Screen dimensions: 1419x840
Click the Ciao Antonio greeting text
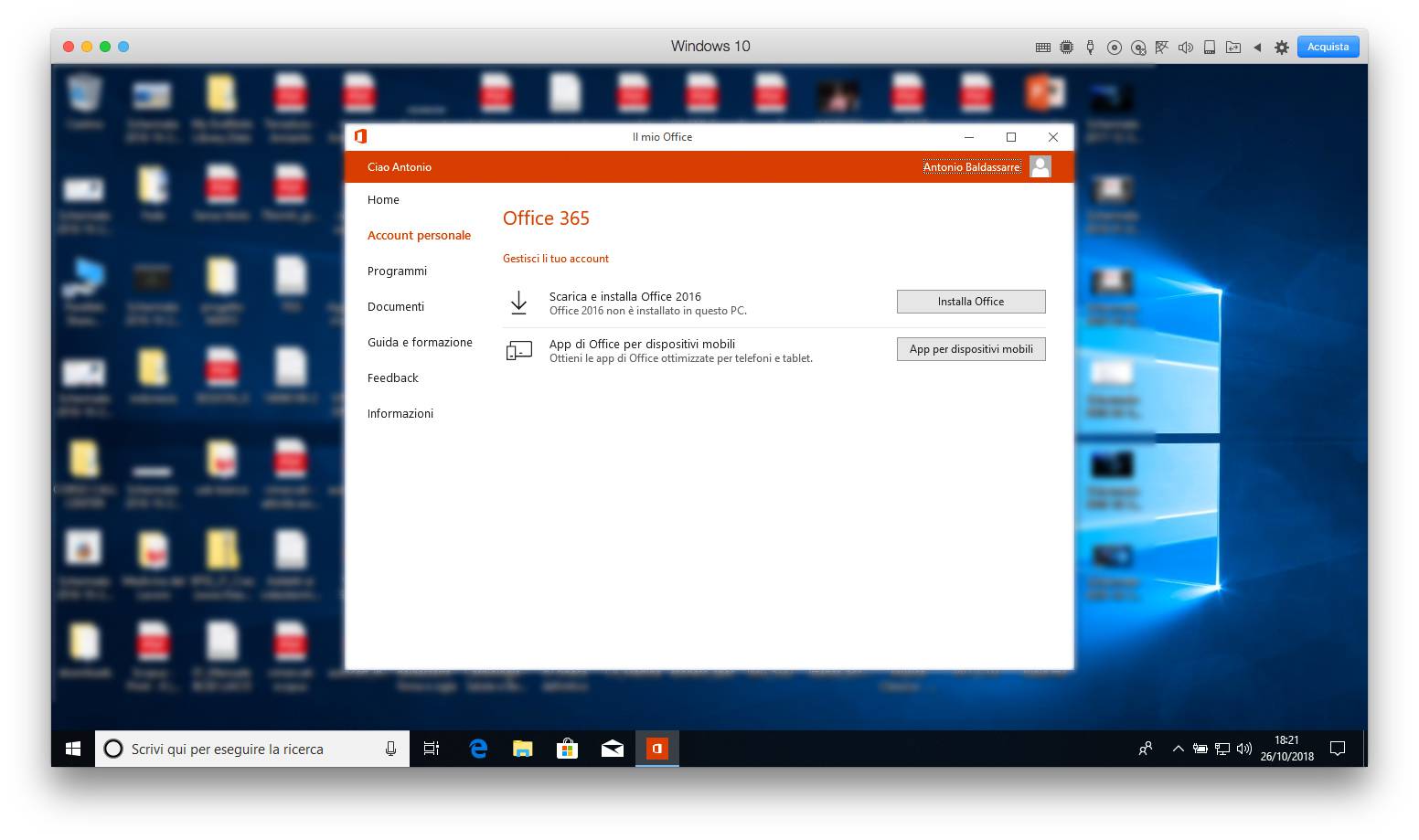[x=400, y=167]
